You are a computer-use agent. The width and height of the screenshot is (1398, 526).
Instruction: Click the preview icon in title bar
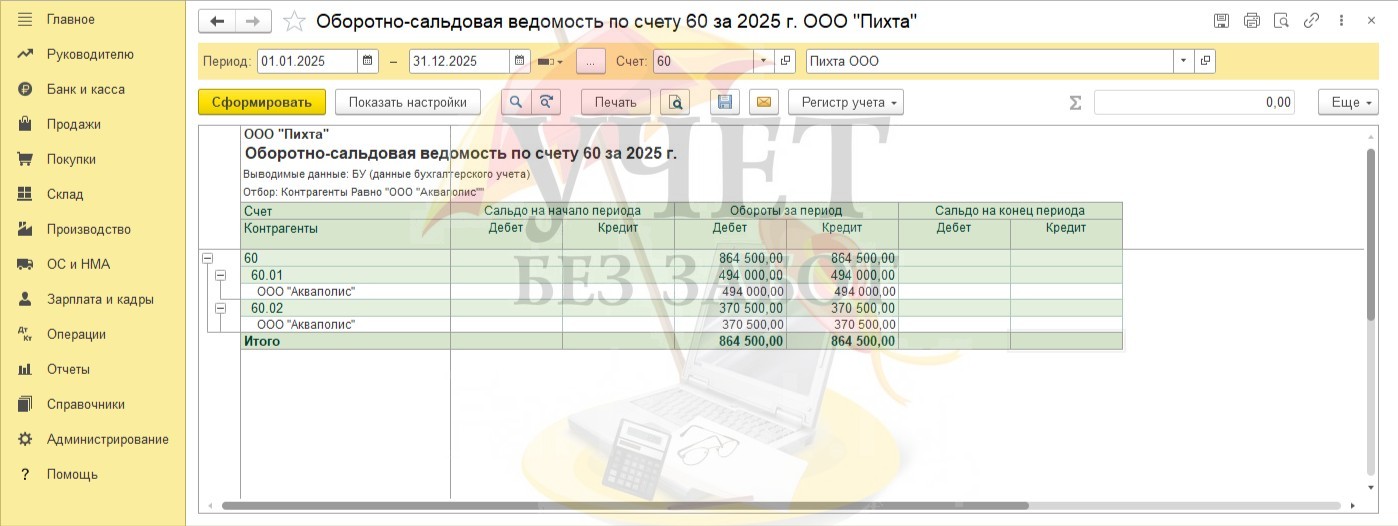coord(1280,21)
